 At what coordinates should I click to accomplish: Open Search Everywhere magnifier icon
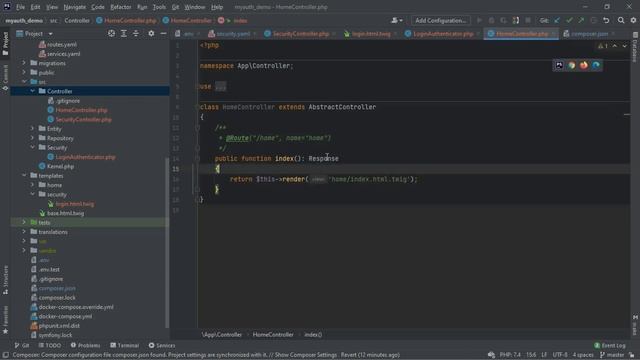pyautogui.click(x=621, y=20)
